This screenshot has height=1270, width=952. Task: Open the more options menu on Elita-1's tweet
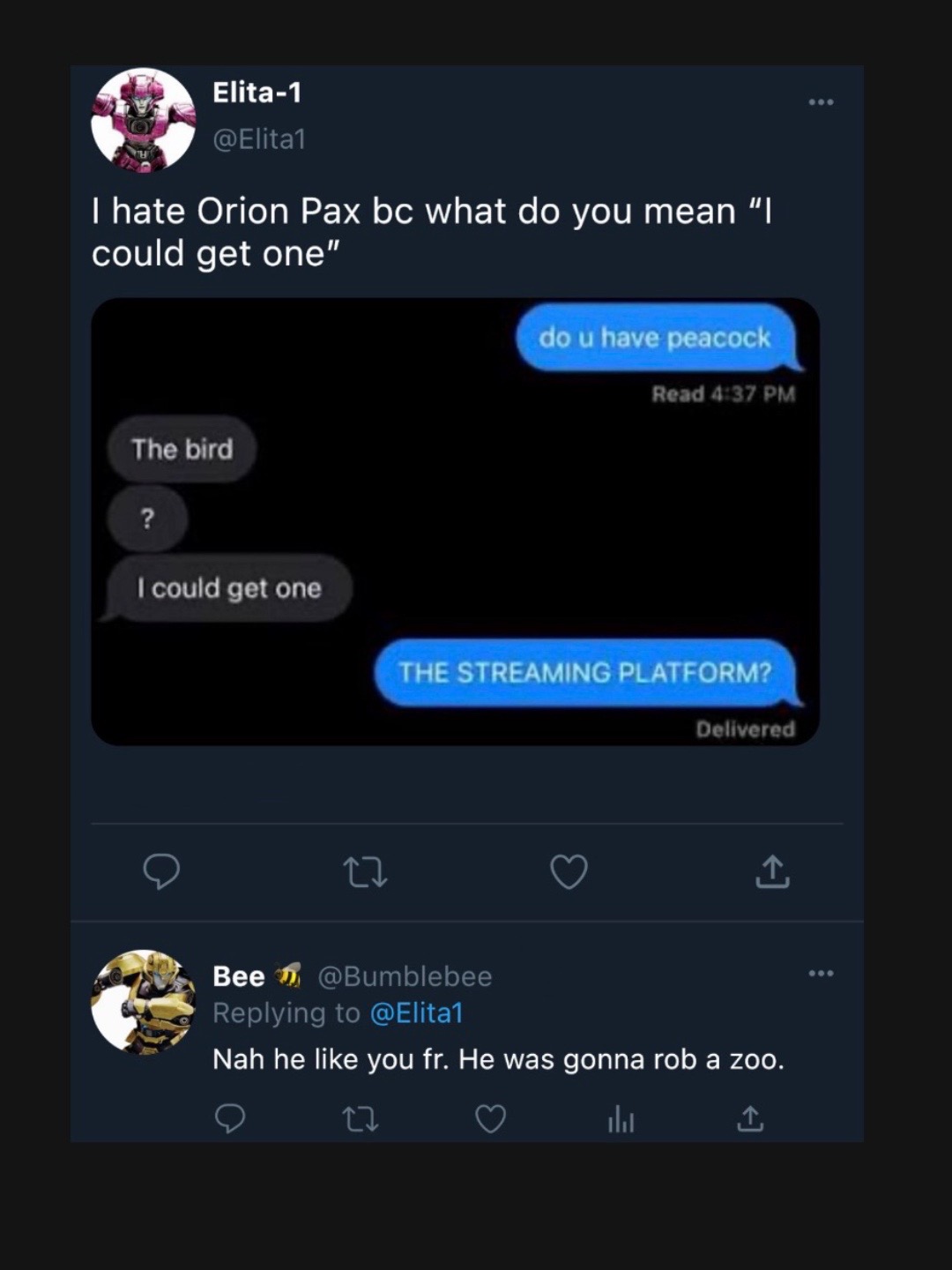(x=821, y=102)
